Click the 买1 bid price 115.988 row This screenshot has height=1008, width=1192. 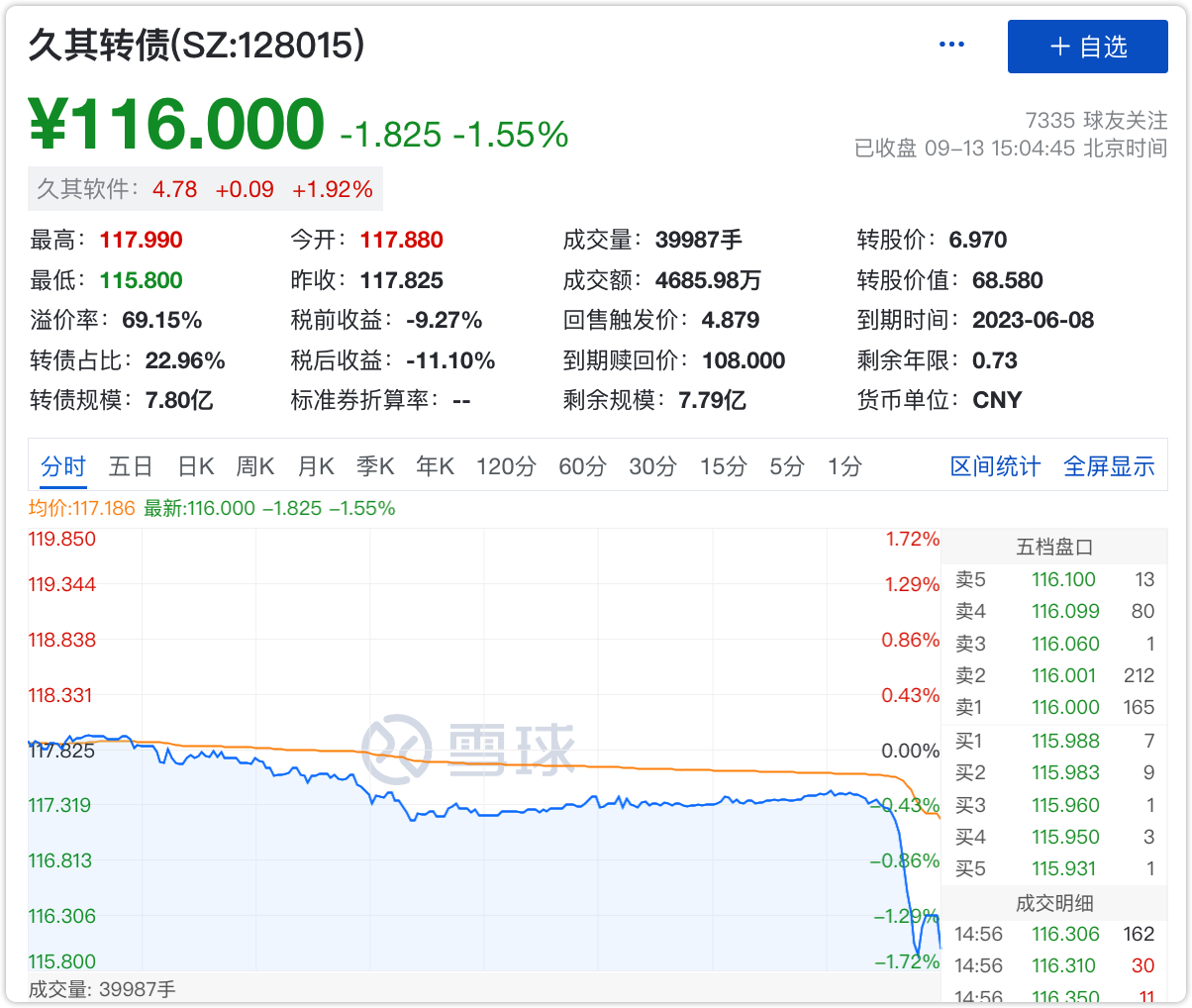click(1054, 741)
